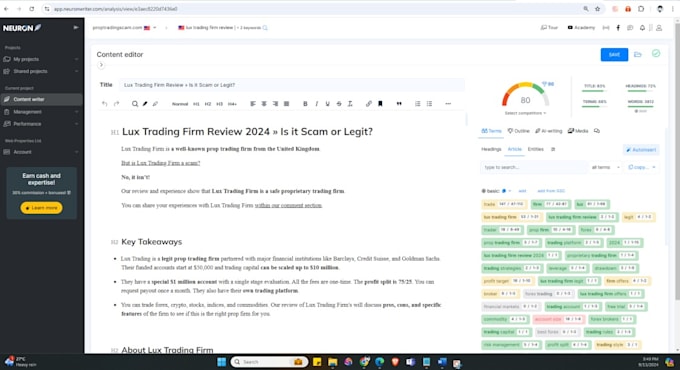
Task: Insert a numbered list
Action: pos(418,104)
